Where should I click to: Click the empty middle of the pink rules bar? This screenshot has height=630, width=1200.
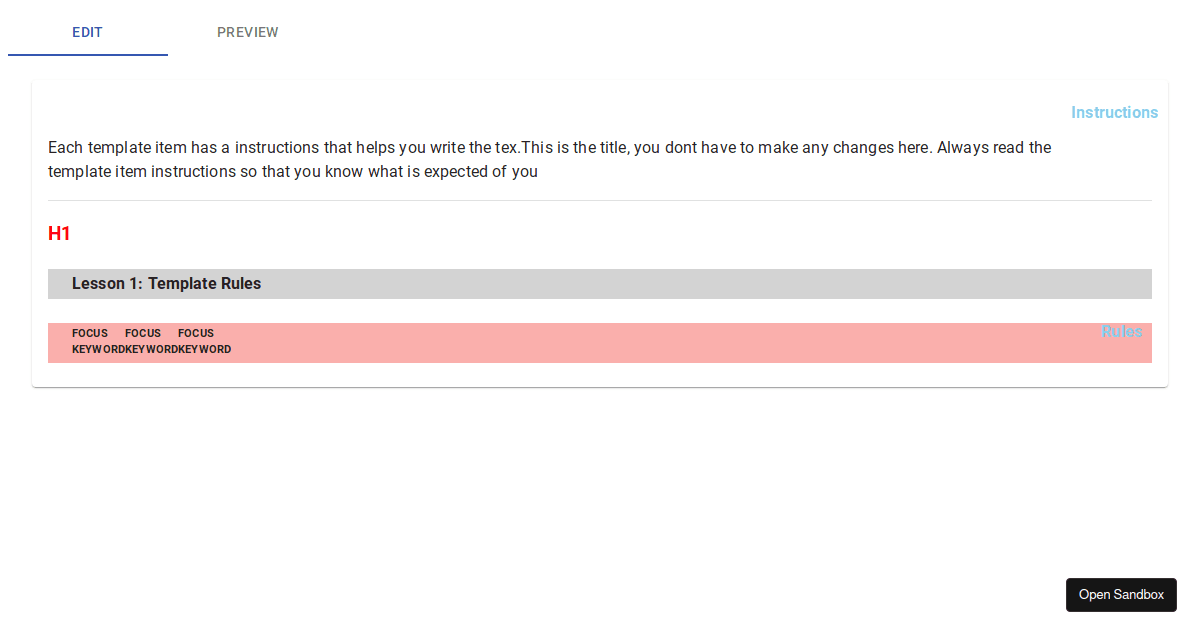[650, 343]
